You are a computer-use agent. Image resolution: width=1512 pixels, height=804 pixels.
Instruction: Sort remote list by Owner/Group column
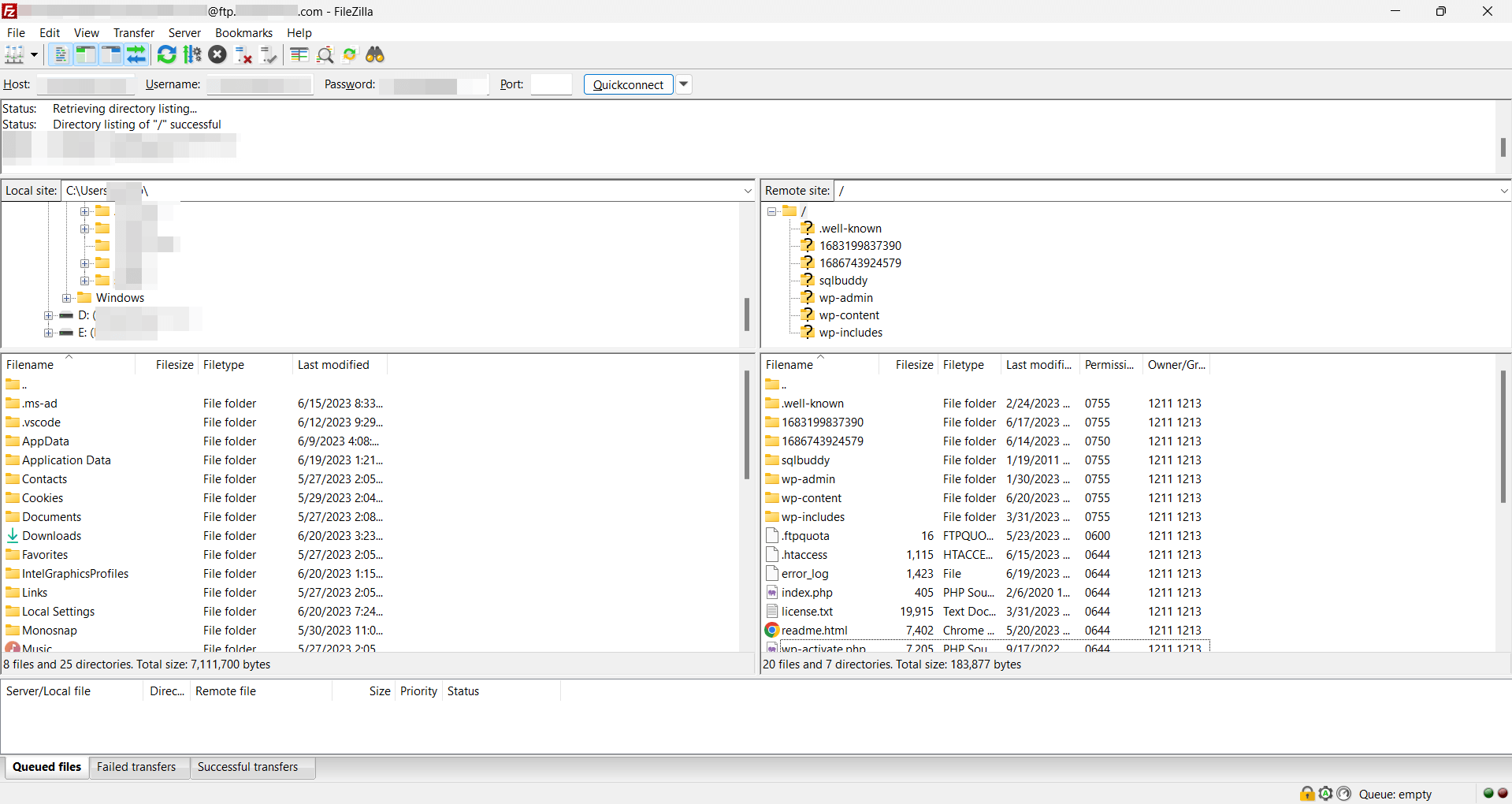click(1176, 365)
